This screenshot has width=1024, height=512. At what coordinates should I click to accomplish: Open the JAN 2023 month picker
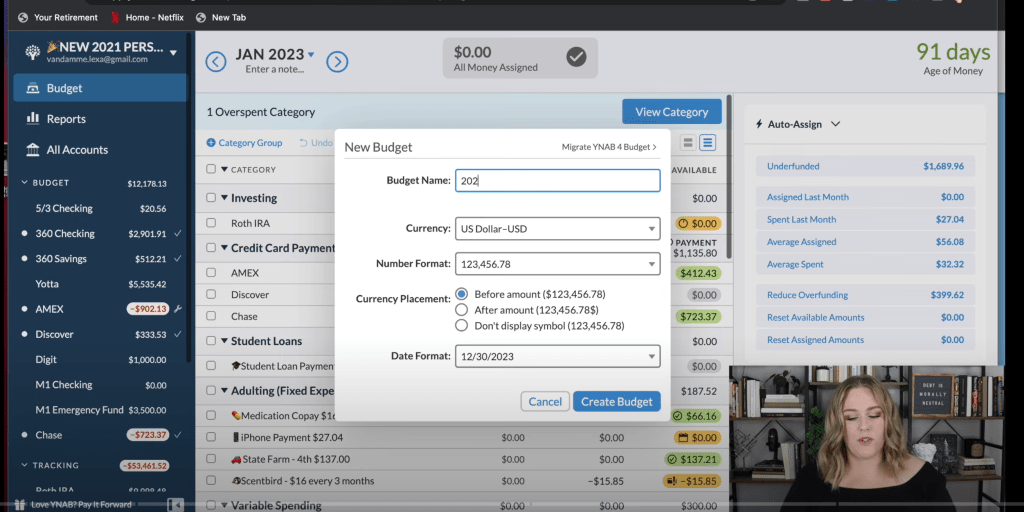point(275,54)
